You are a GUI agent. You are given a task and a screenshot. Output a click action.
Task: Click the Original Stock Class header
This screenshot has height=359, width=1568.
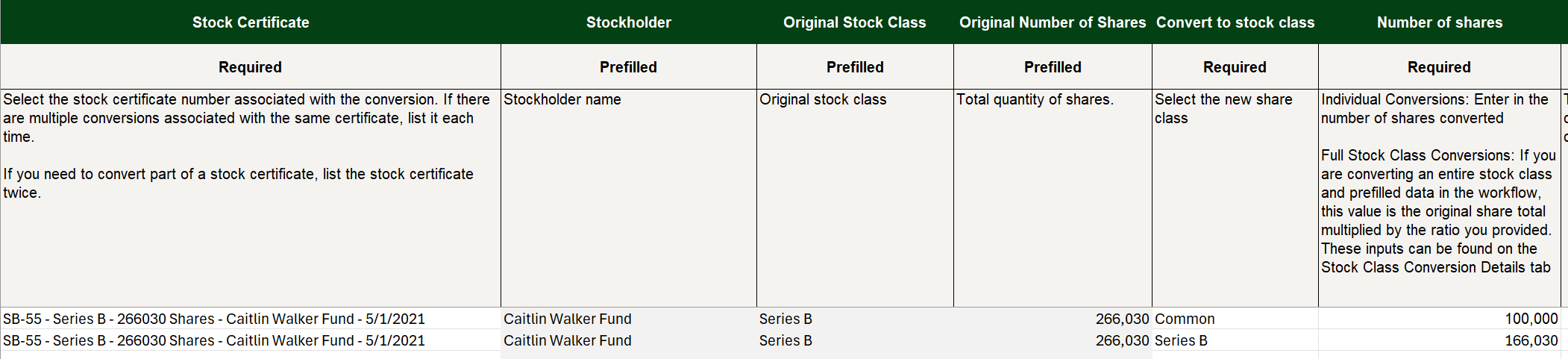pyautogui.click(x=855, y=22)
